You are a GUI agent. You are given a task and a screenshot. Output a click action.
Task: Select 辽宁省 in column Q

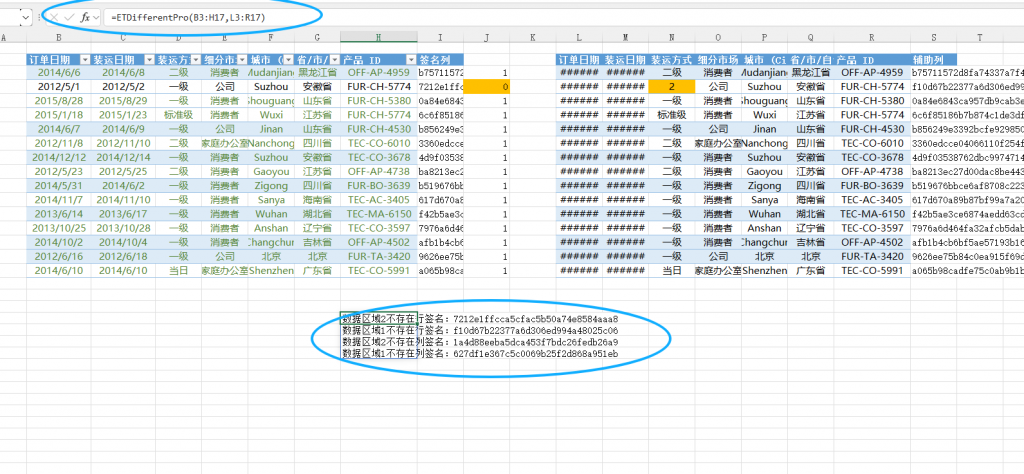(810, 228)
